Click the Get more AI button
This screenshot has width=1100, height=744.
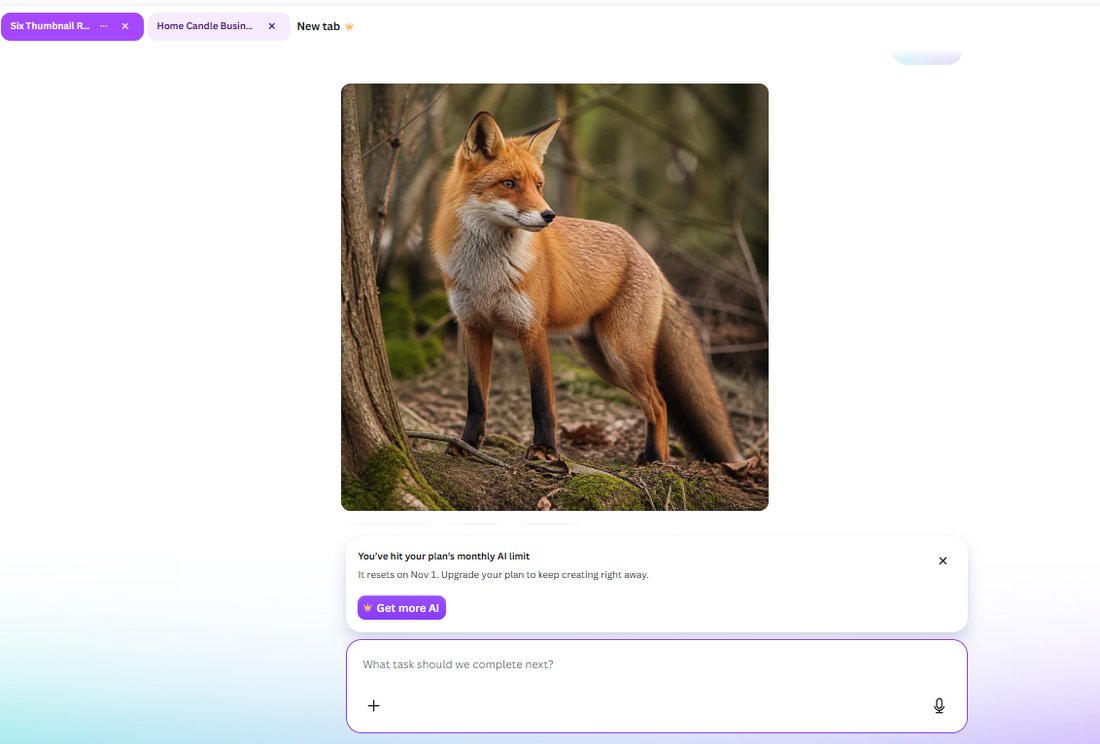[401, 608]
